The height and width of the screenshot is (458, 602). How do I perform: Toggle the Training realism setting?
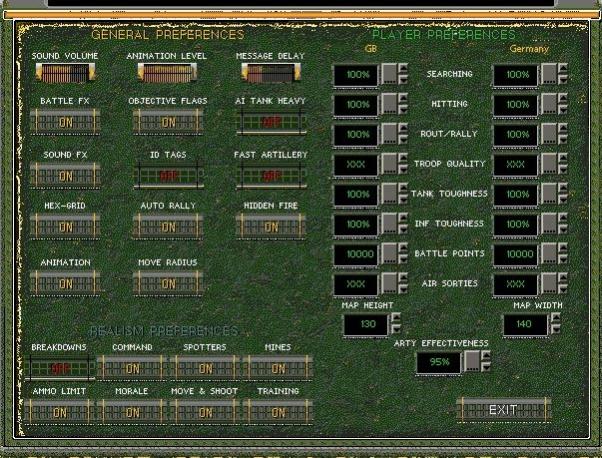coord(277,411)
